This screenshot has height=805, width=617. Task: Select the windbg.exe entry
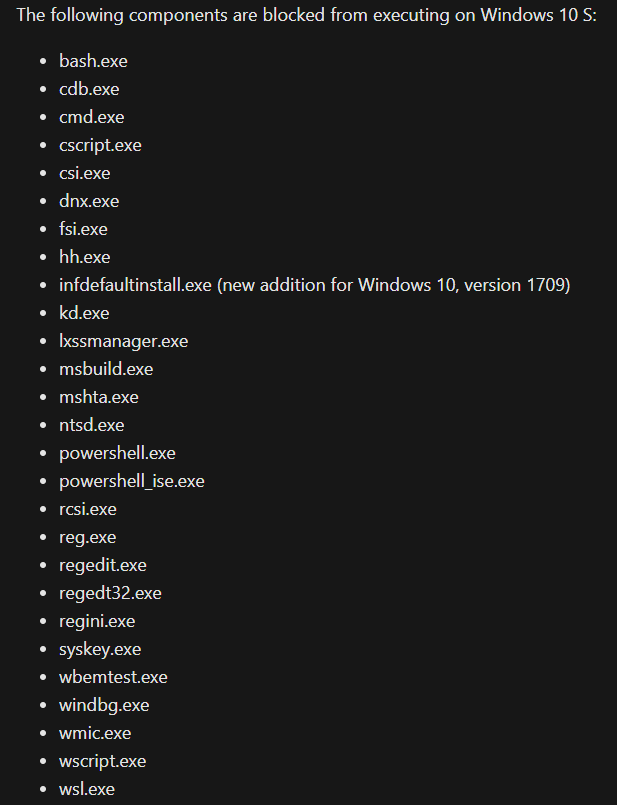[104, 705]
